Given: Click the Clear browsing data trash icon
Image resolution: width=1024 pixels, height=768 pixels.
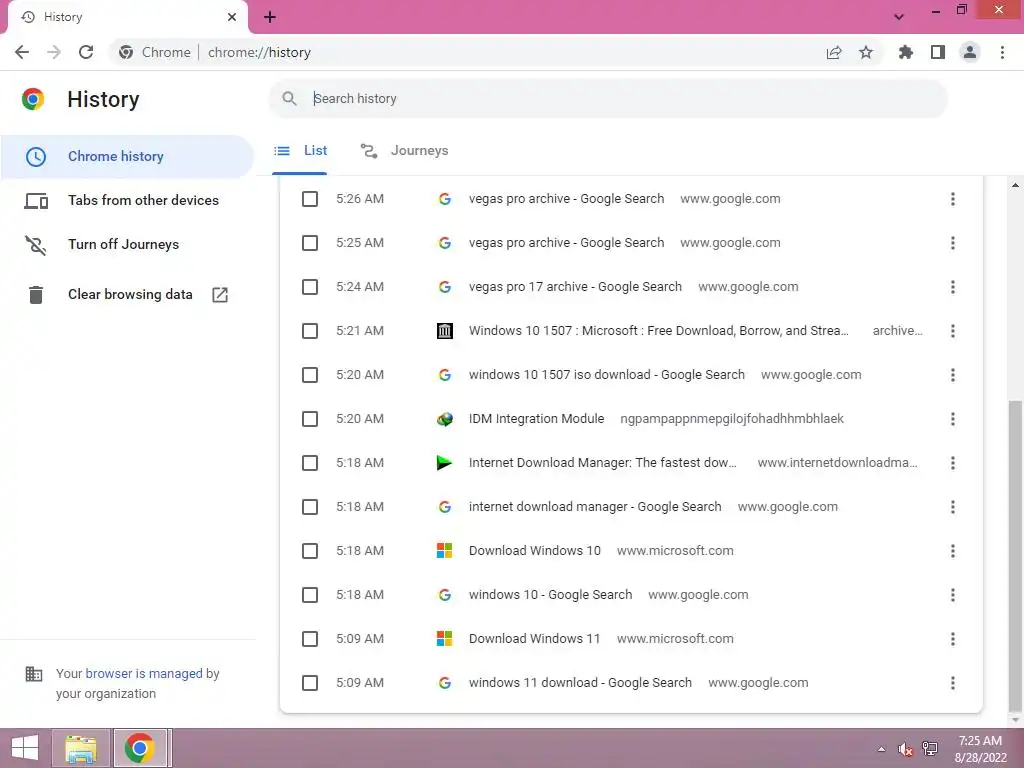Looking at the screenshot, I should tap(36, 295).
